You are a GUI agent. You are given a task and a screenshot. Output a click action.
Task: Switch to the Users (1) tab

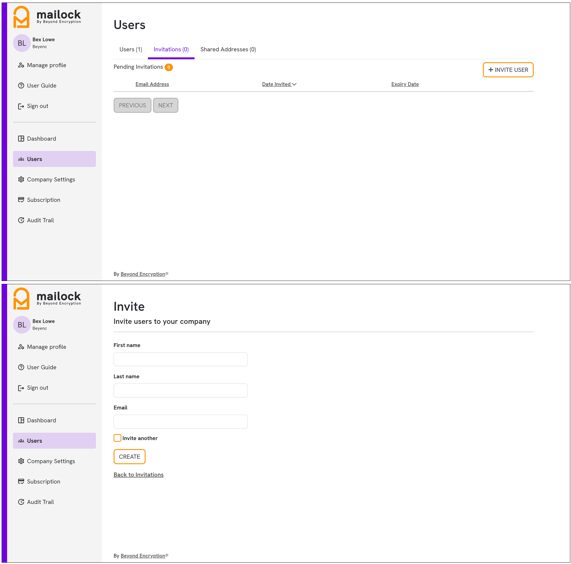tap(131, 50)
